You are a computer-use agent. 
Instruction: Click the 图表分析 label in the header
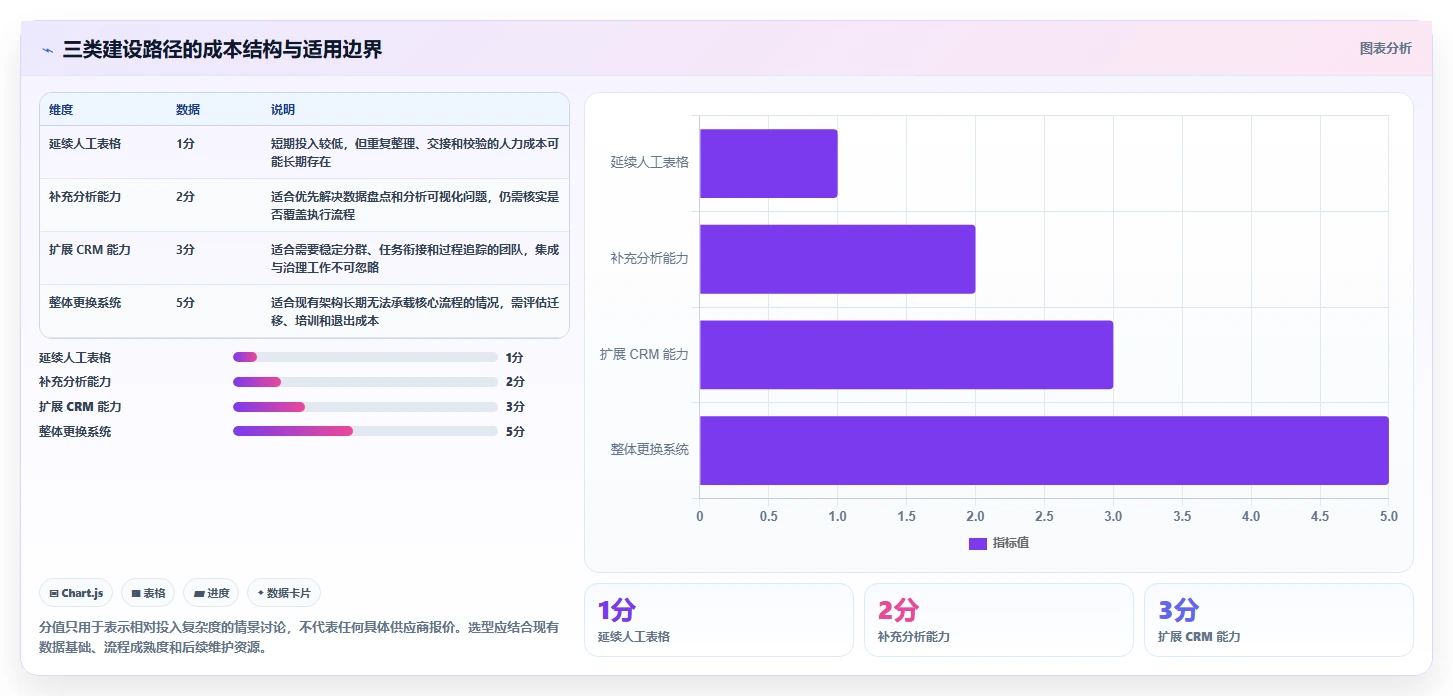click(x=1385, y=48)
